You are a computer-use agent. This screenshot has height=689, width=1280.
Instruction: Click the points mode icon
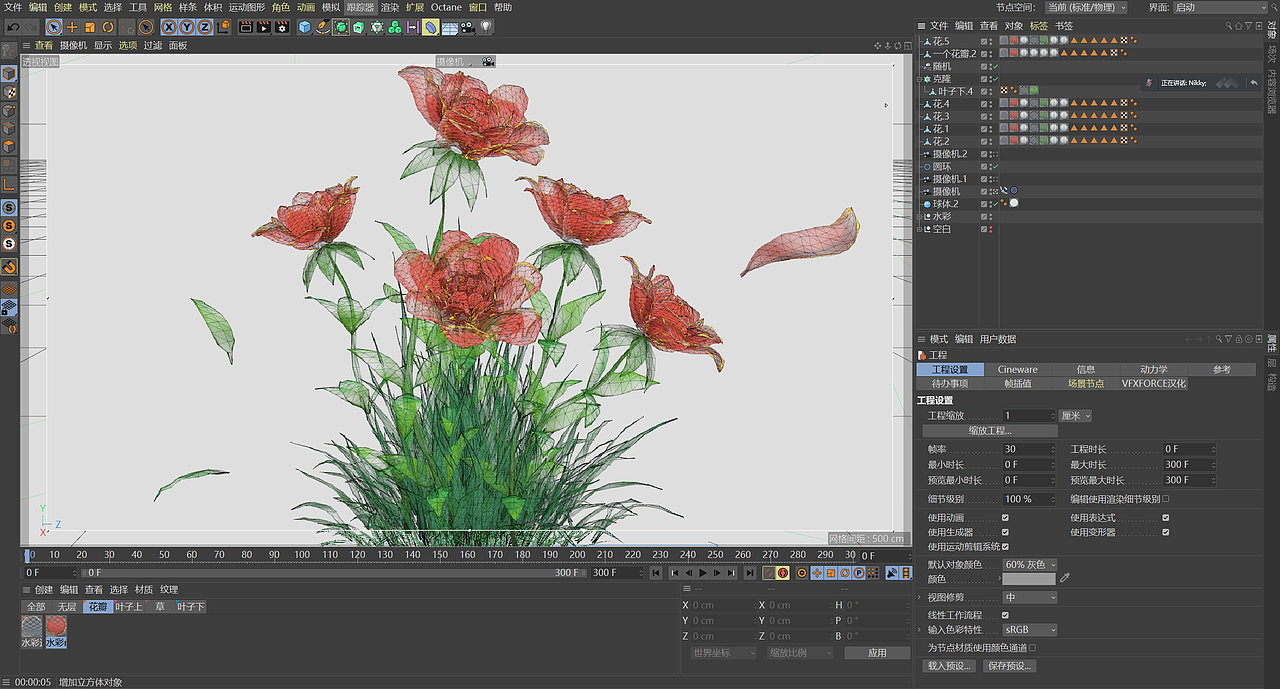click(x=8, y=111)
